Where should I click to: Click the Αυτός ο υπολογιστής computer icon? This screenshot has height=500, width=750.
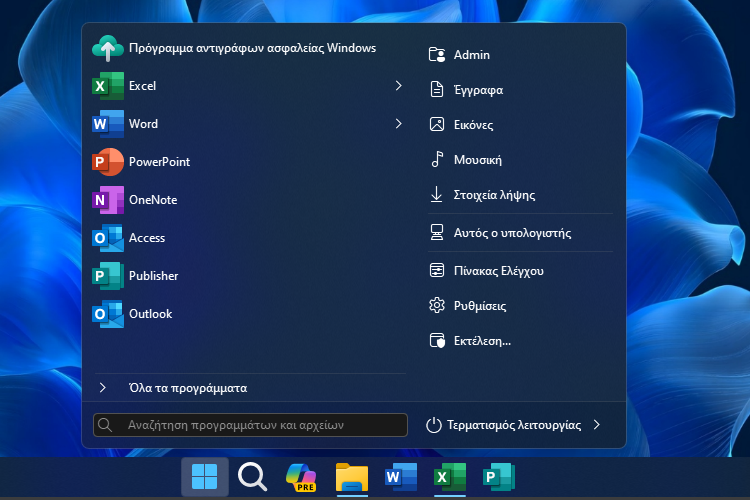pyautogui.click(x=437, y=233)
